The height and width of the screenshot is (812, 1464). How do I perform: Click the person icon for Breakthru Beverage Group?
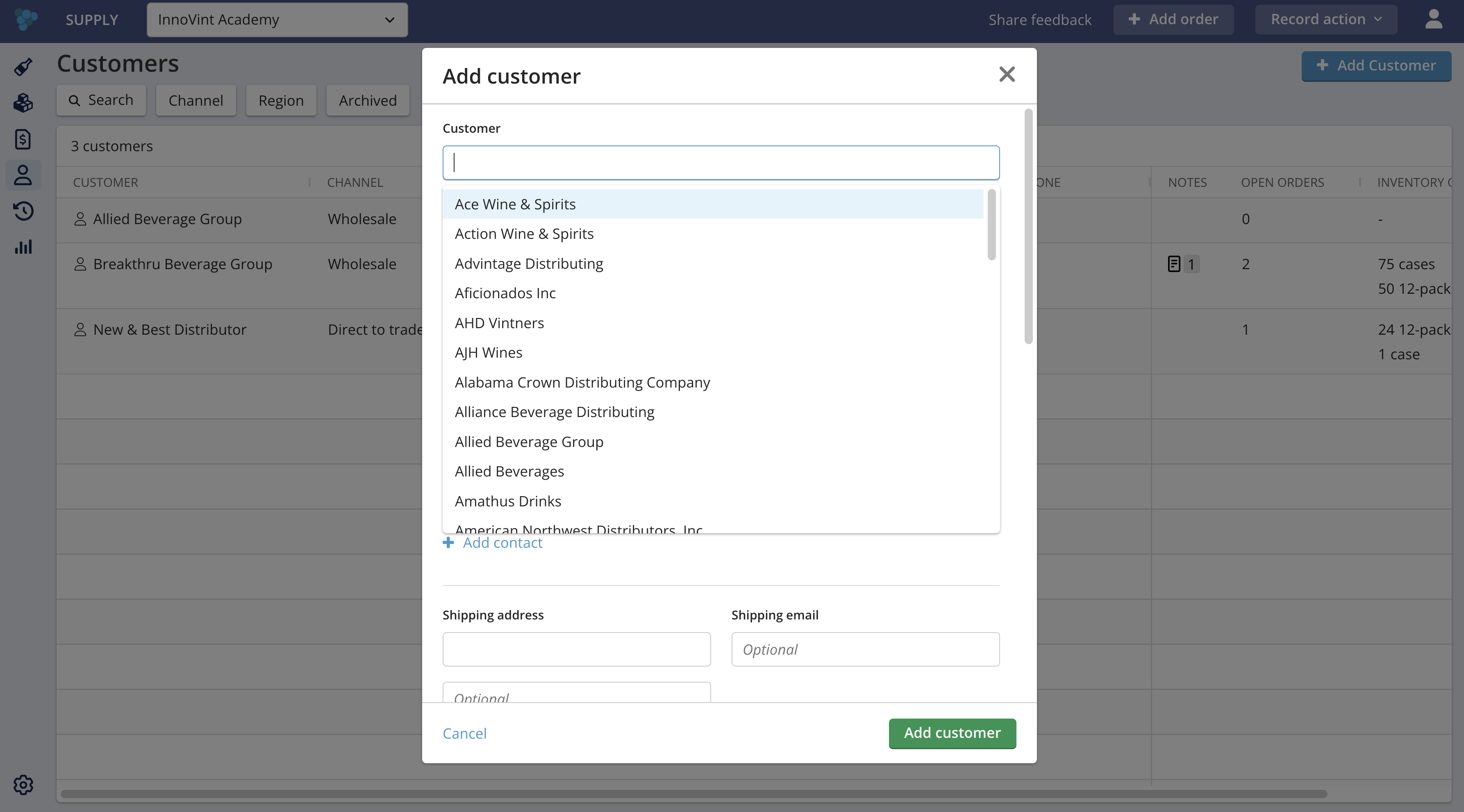80,264
